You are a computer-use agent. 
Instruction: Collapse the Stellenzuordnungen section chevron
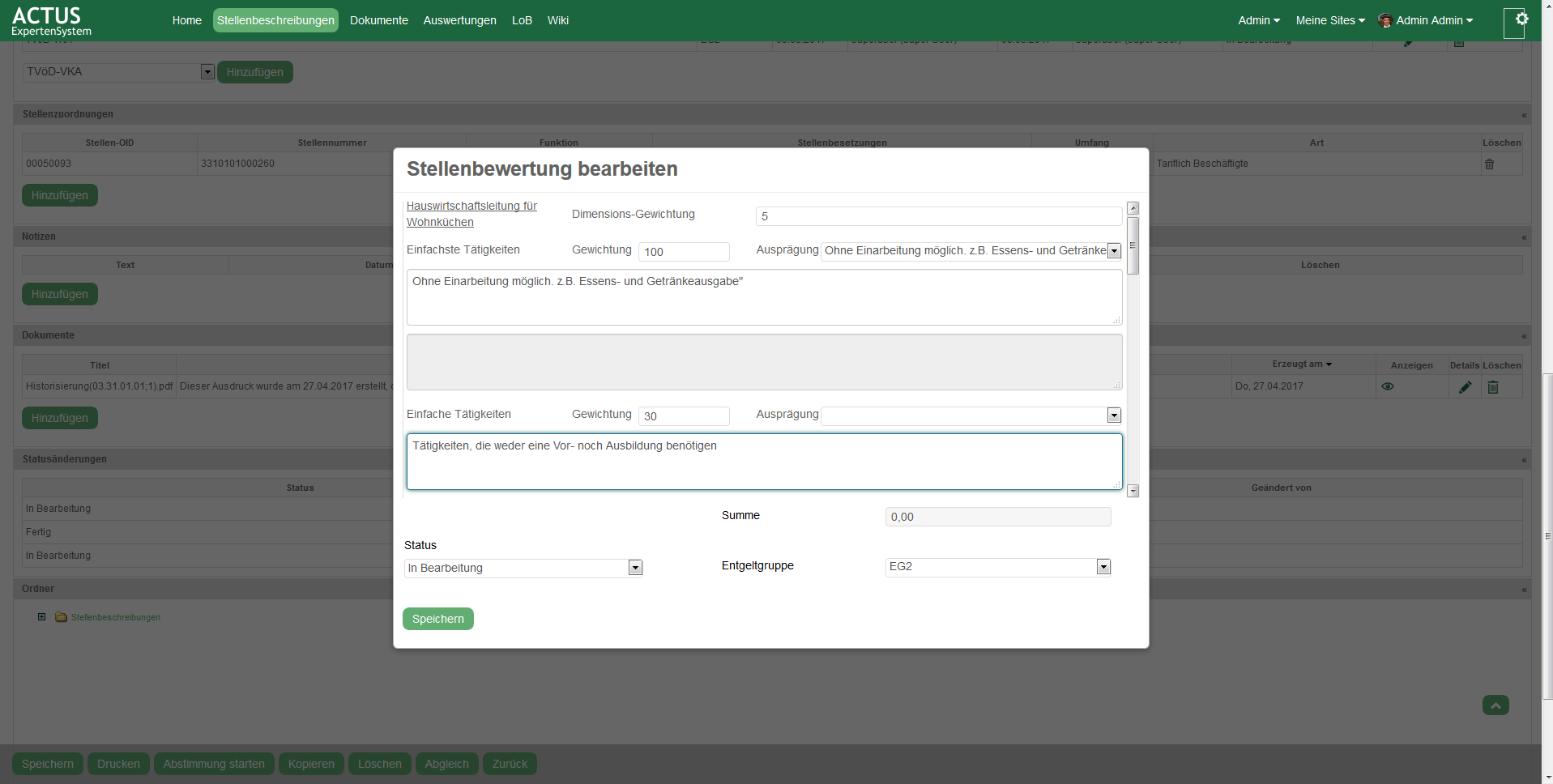pos(1523,115)
